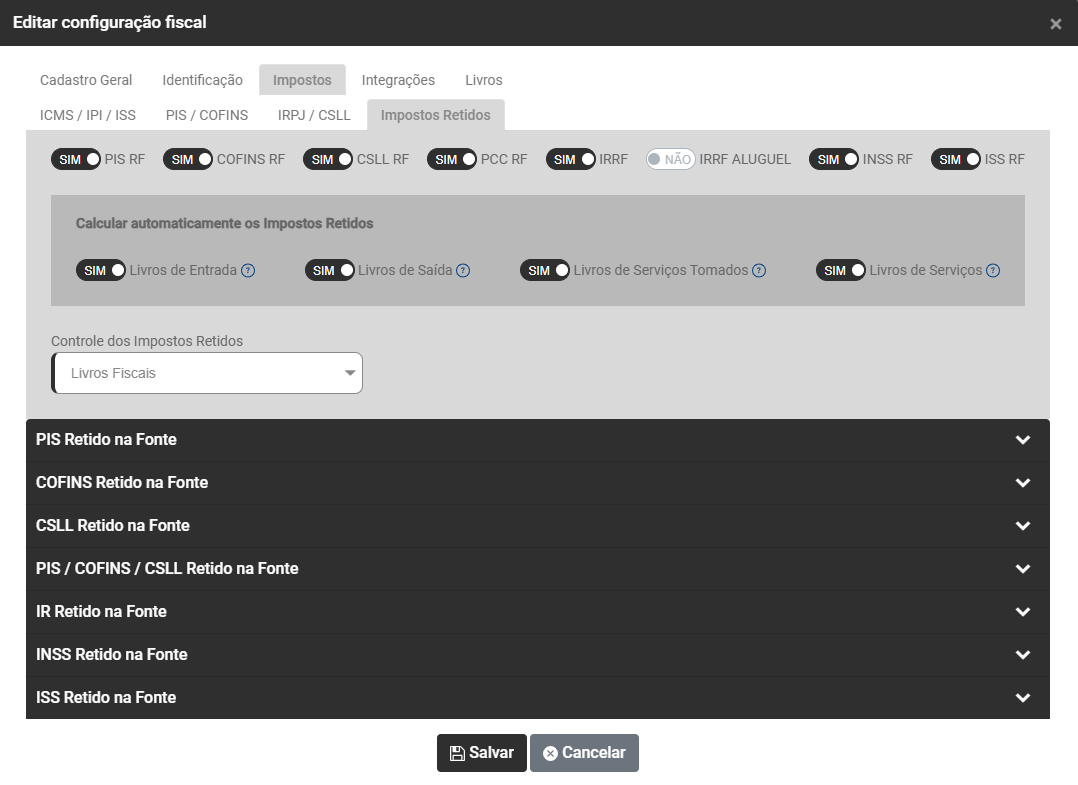This screenshot has height=785, width=1078.
Task: Click help icon next to Livros de Entrada
Action: pyautogui.click(x=248, y=270)
